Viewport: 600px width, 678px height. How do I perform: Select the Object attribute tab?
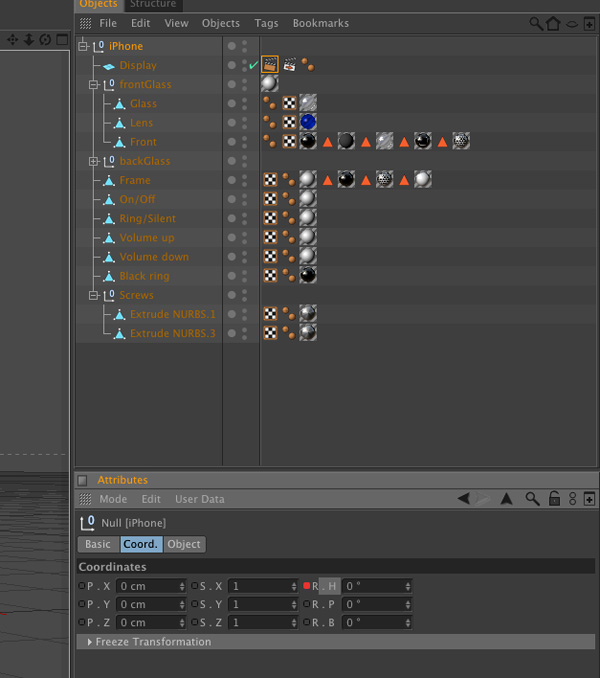tap(185, 544)
